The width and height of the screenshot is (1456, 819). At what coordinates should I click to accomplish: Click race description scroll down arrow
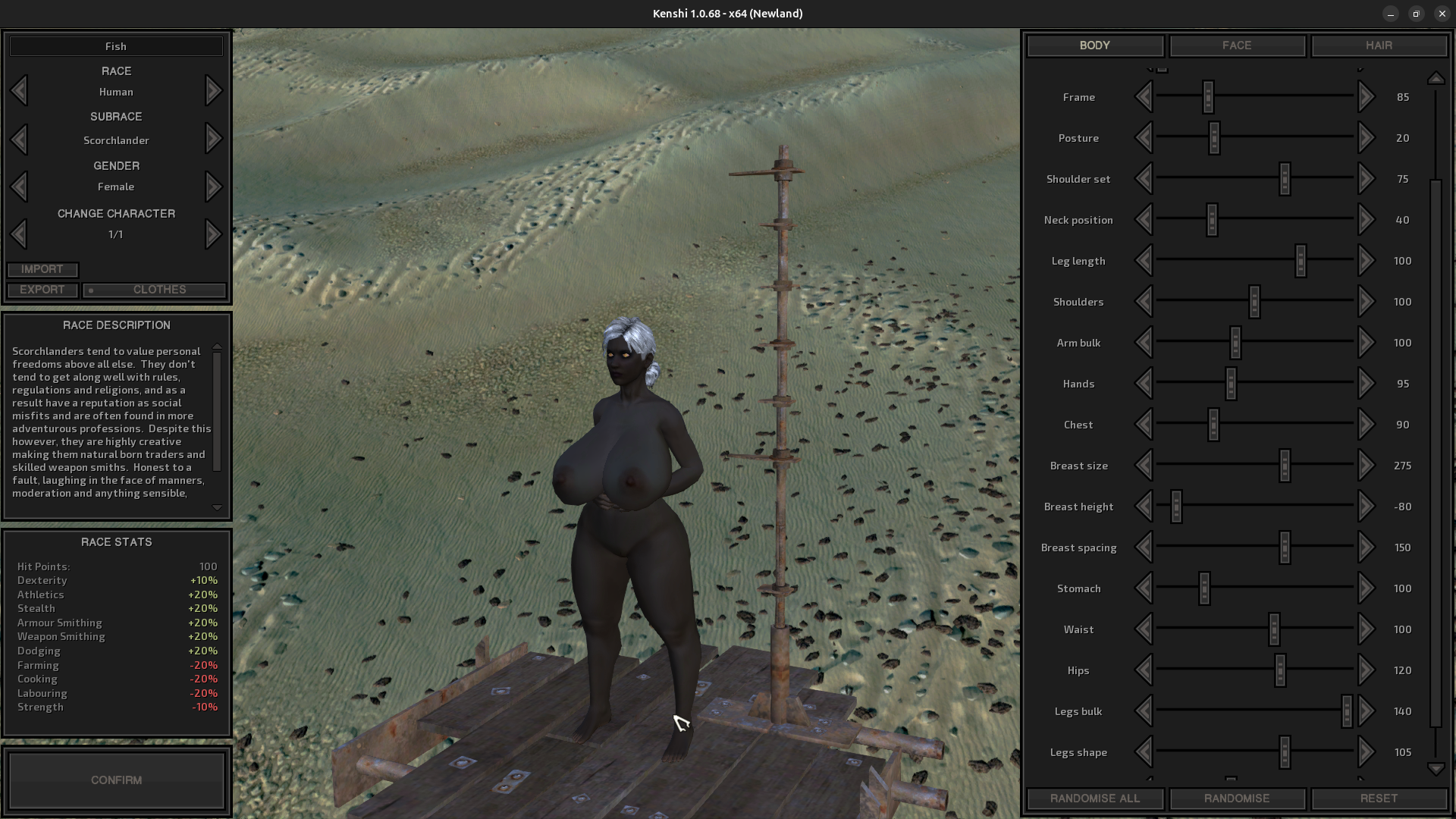pos(217,507)
